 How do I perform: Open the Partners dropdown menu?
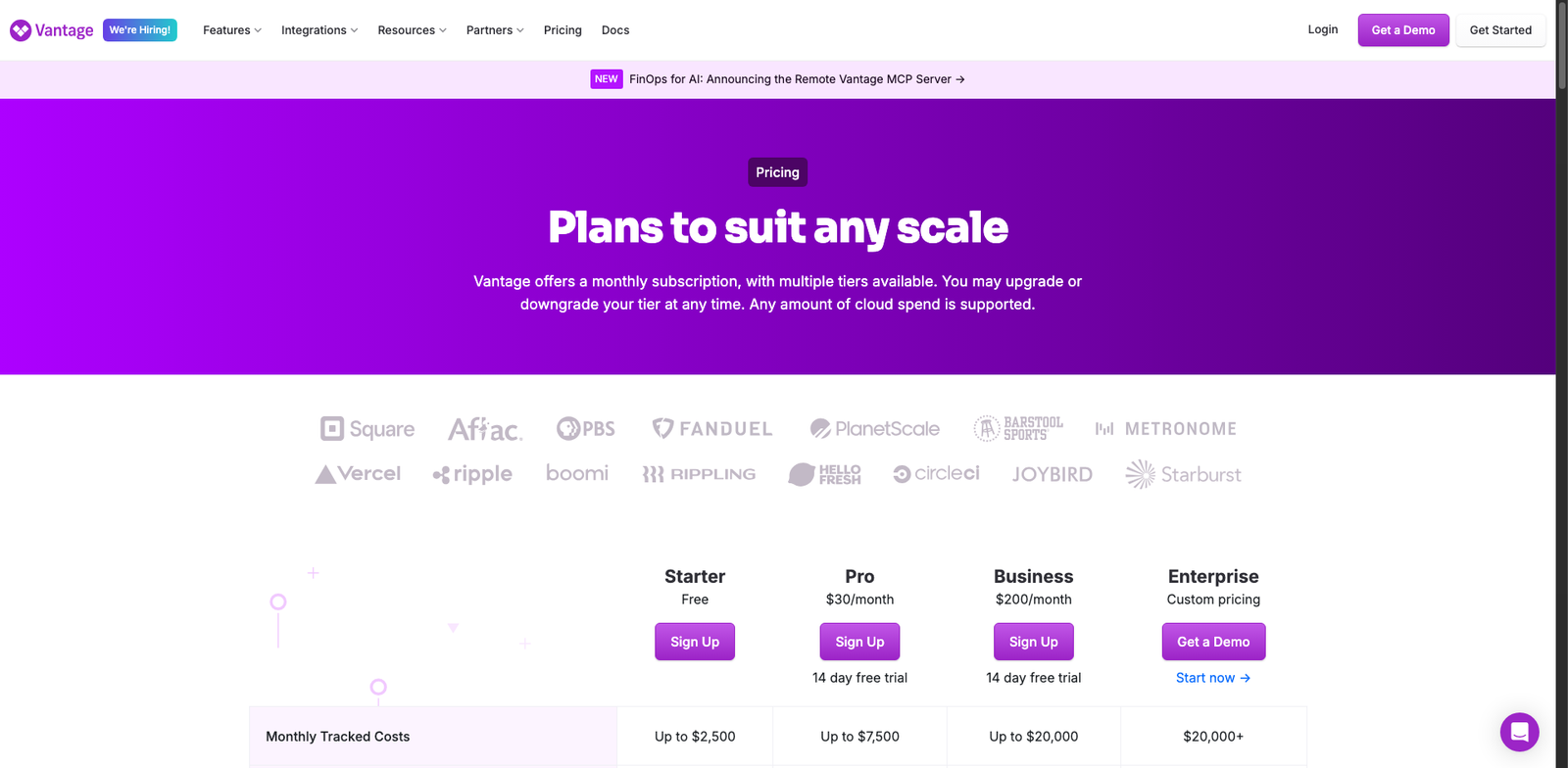tap(495, 30)
